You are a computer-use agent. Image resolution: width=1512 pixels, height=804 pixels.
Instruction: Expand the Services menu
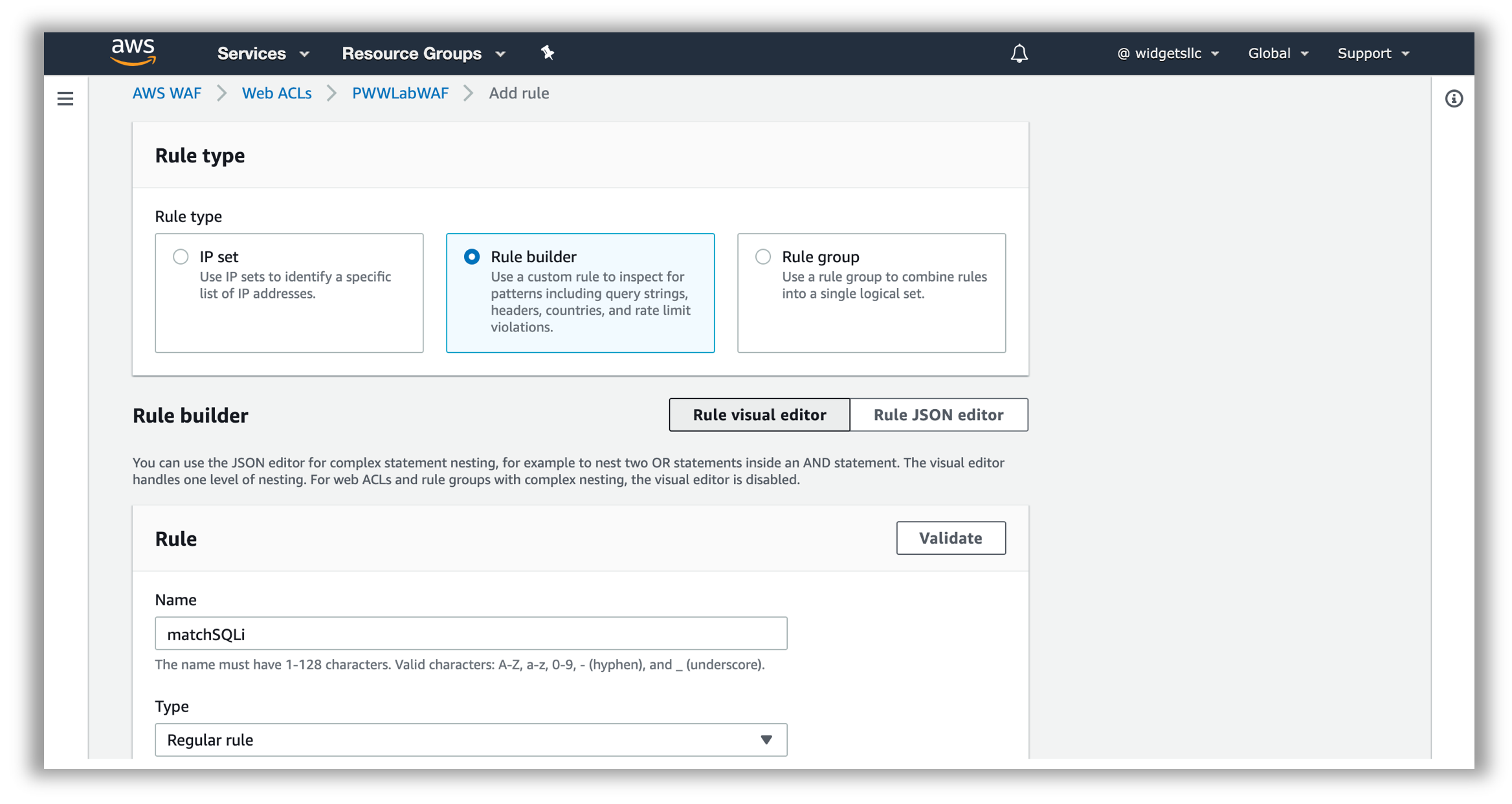(x=263, y=54)
